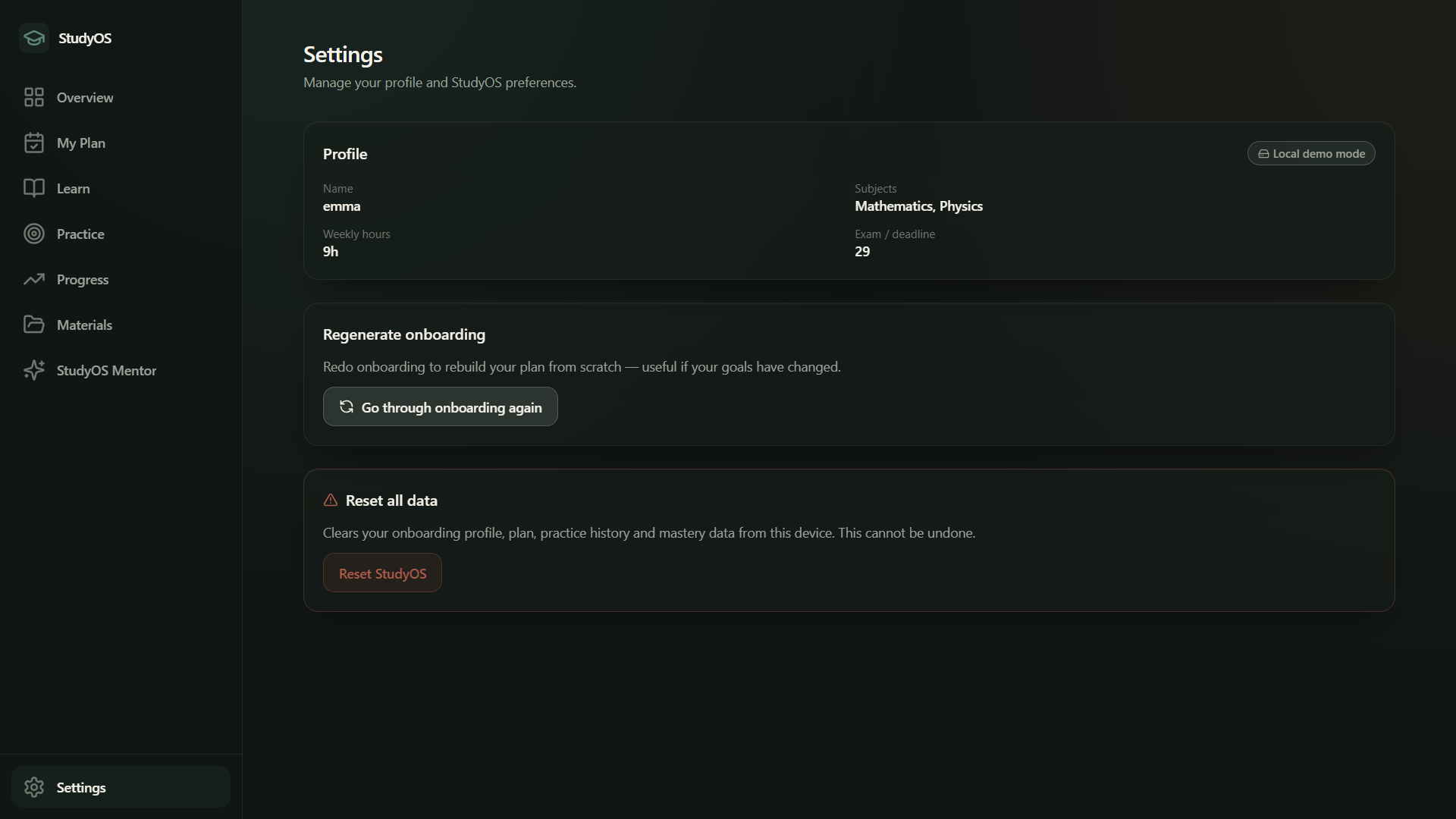
Task: Click the Local demo mode badge
Action: pyautogui.click(x=1311, y=153)
